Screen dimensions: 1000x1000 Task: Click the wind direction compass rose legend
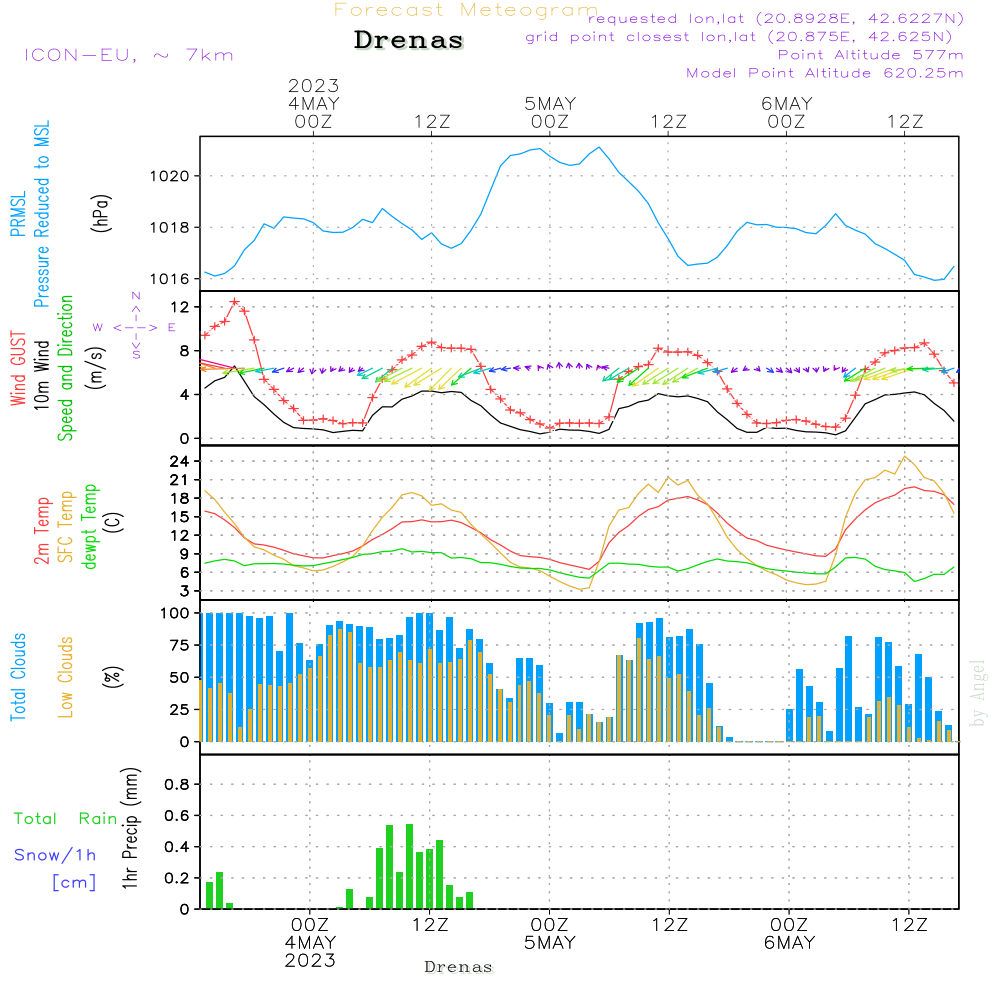(x=135, y=327)
